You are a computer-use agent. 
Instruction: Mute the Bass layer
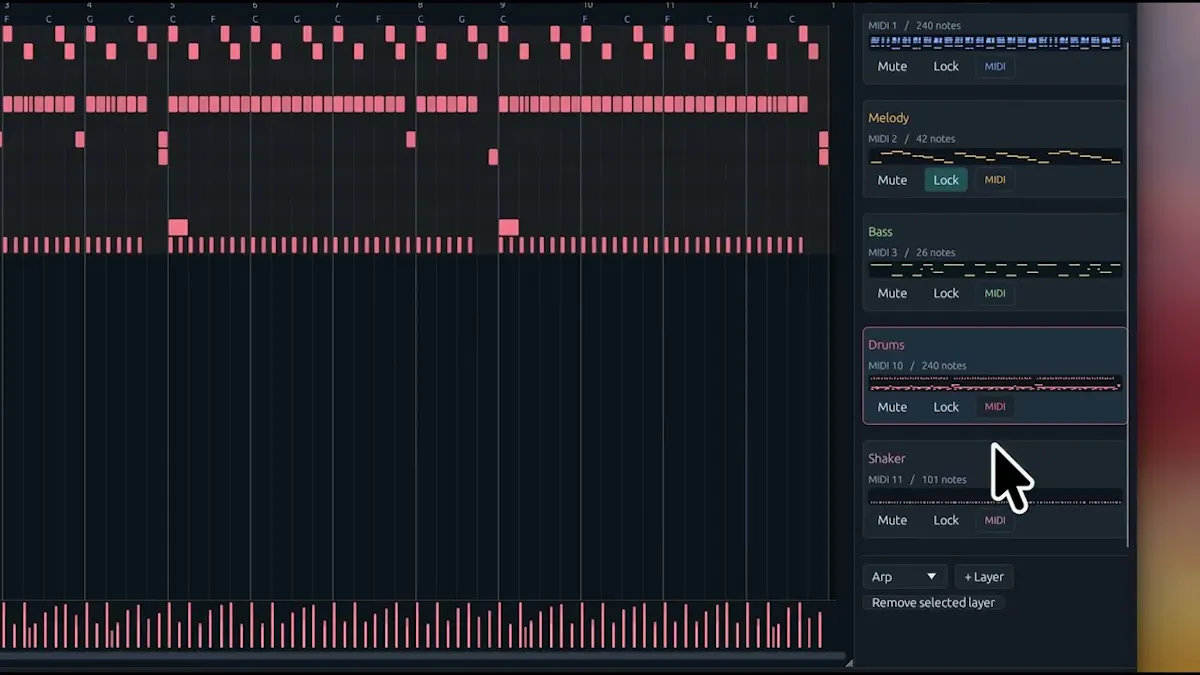pos(892,293)
